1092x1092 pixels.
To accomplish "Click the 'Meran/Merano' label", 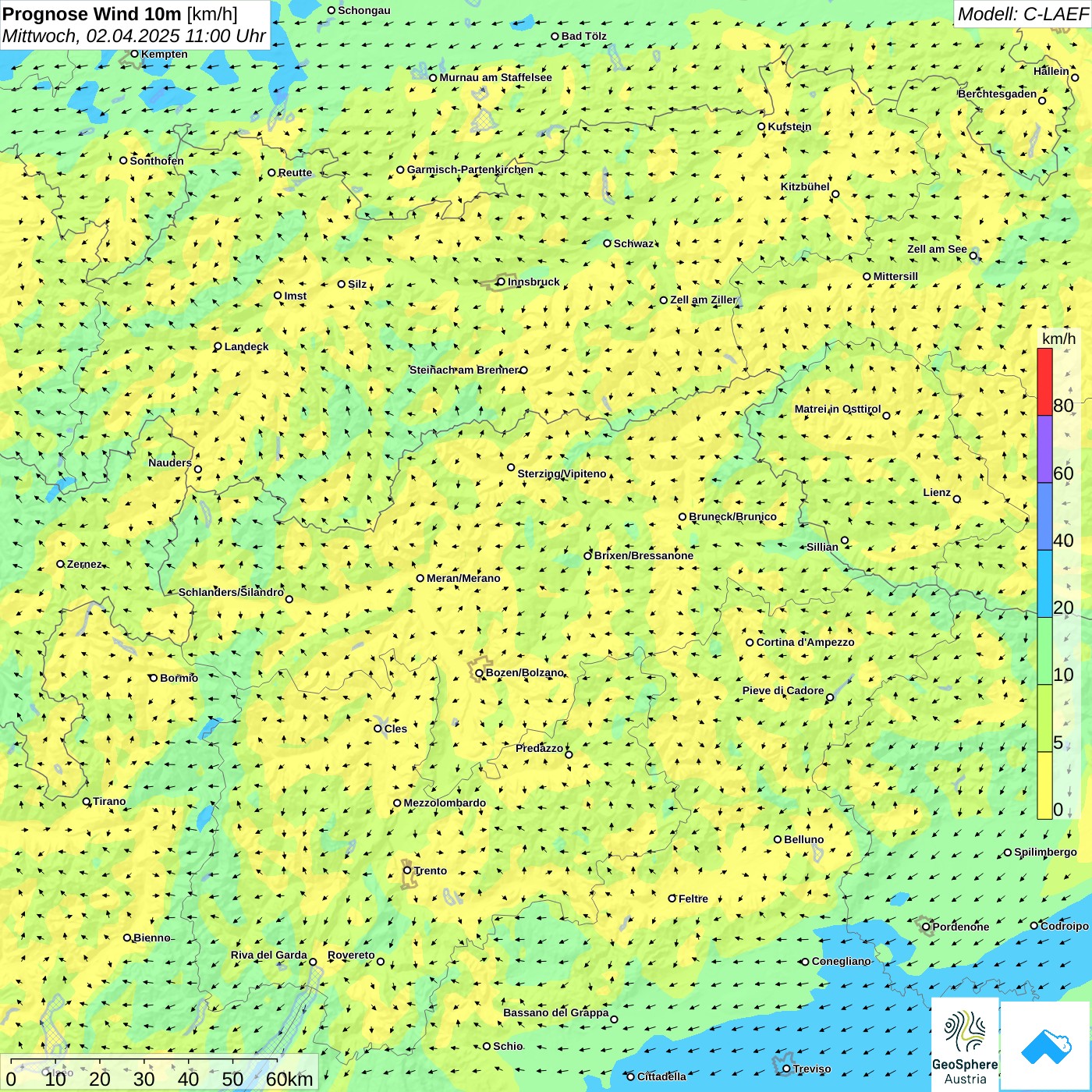I will (x=463, y=578).
